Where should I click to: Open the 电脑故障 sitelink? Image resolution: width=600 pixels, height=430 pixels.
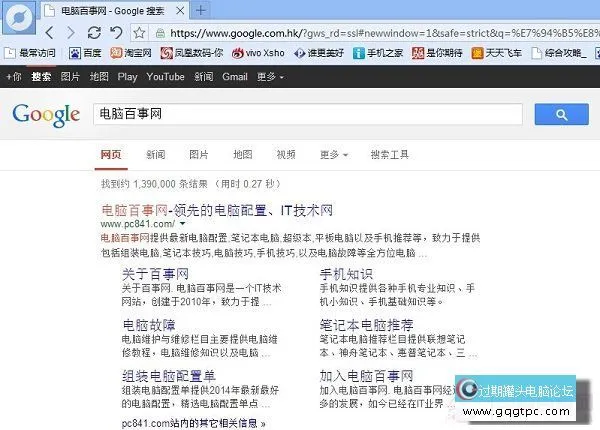tap(148, 325)
